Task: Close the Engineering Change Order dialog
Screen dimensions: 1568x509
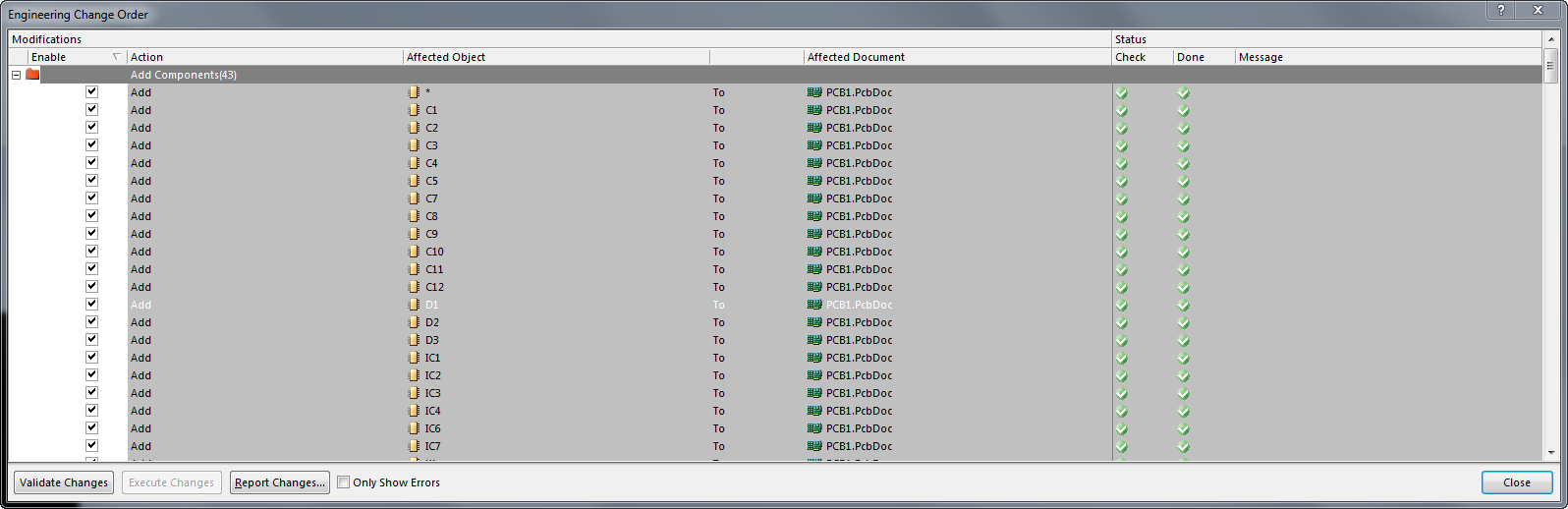Action: click(1517, 482)
